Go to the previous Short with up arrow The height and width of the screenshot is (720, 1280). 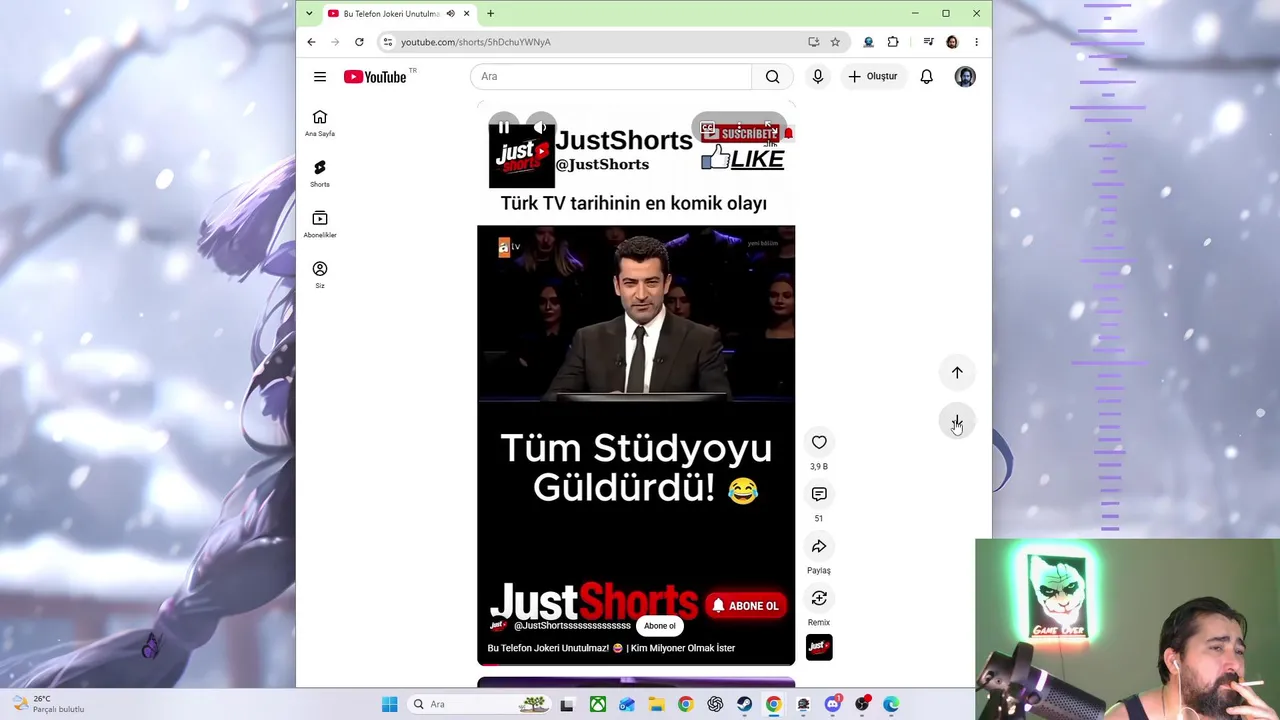click(x=957, y=372)
